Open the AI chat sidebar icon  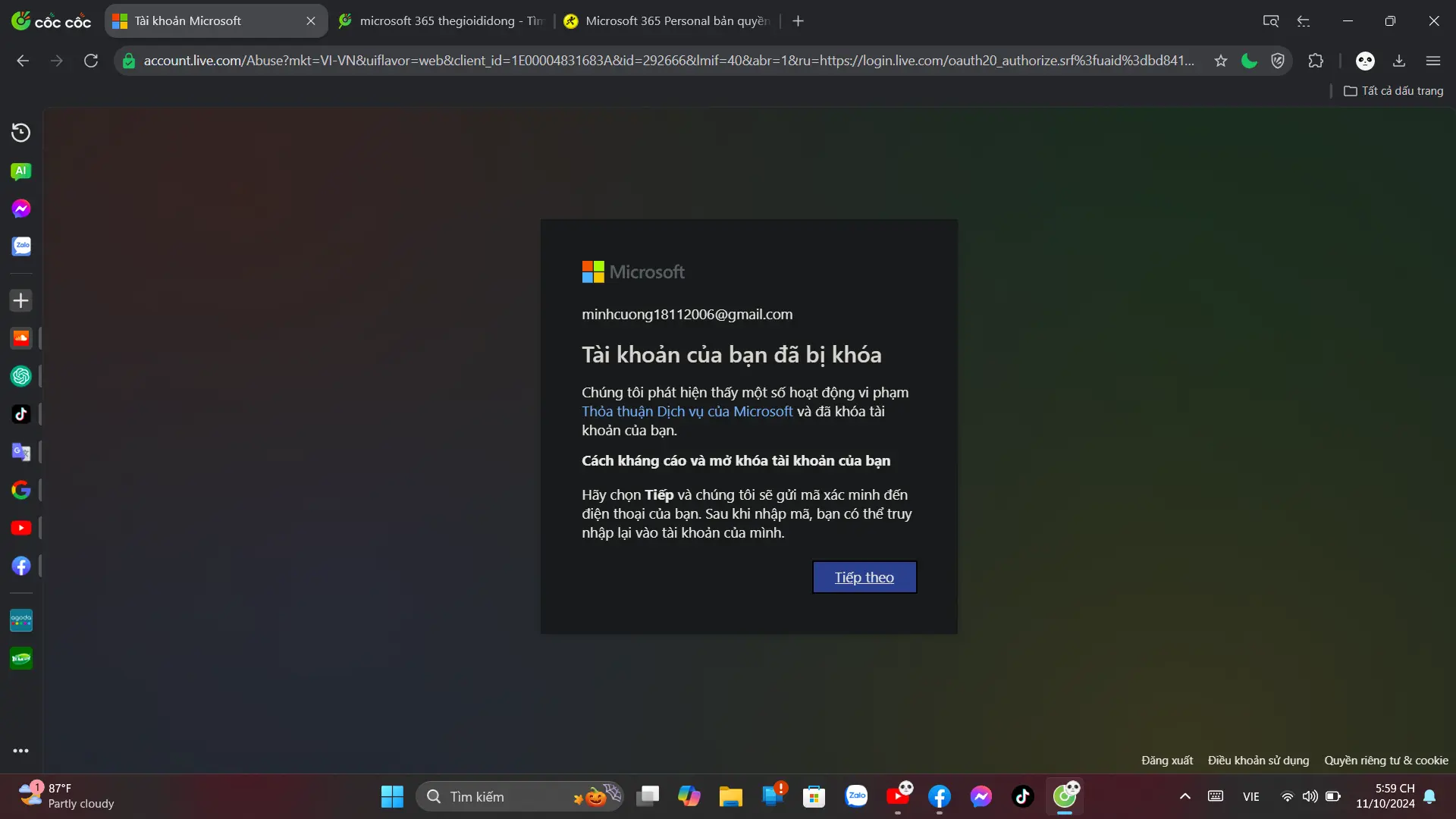(x=21, y=171)
